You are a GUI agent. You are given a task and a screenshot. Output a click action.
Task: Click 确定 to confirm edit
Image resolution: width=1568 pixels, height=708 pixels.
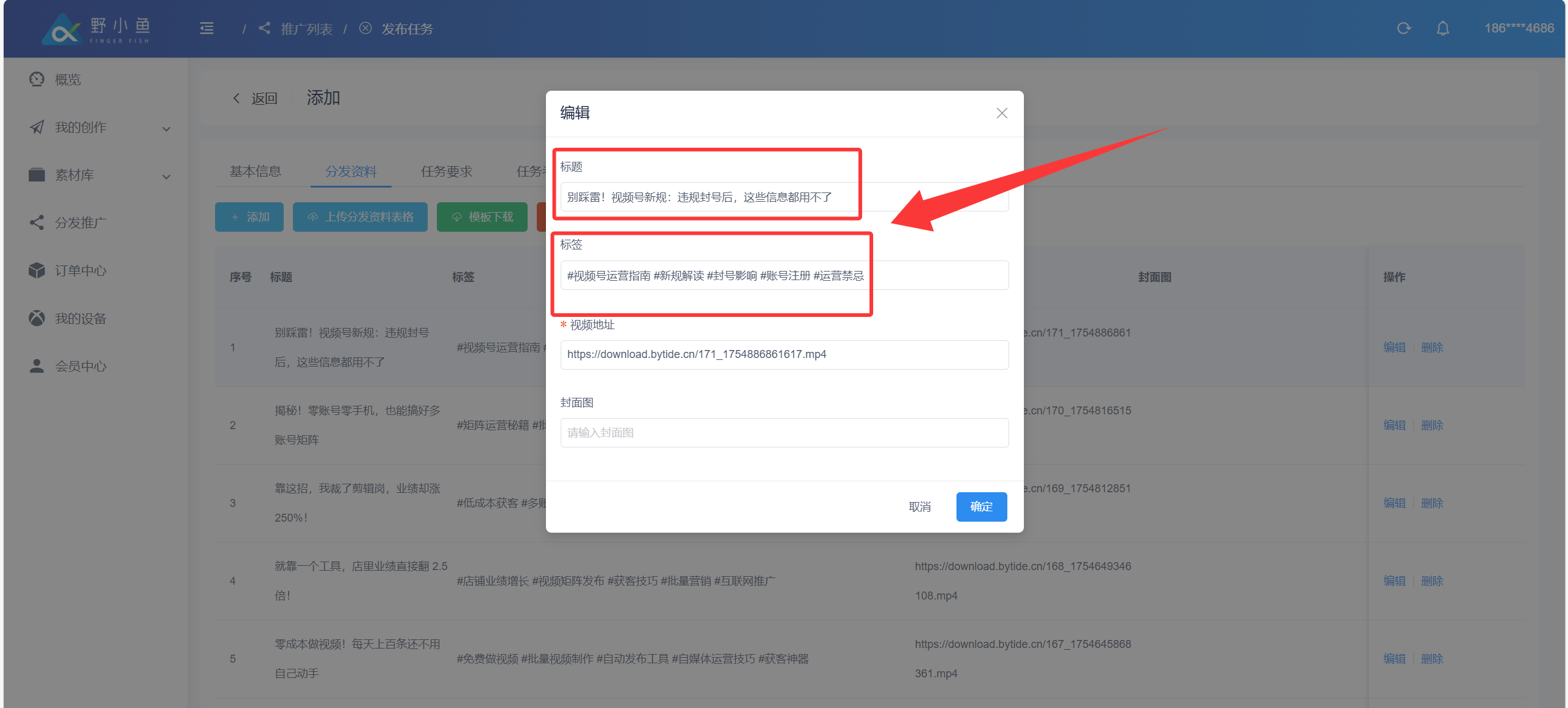[x=981, y=506]
